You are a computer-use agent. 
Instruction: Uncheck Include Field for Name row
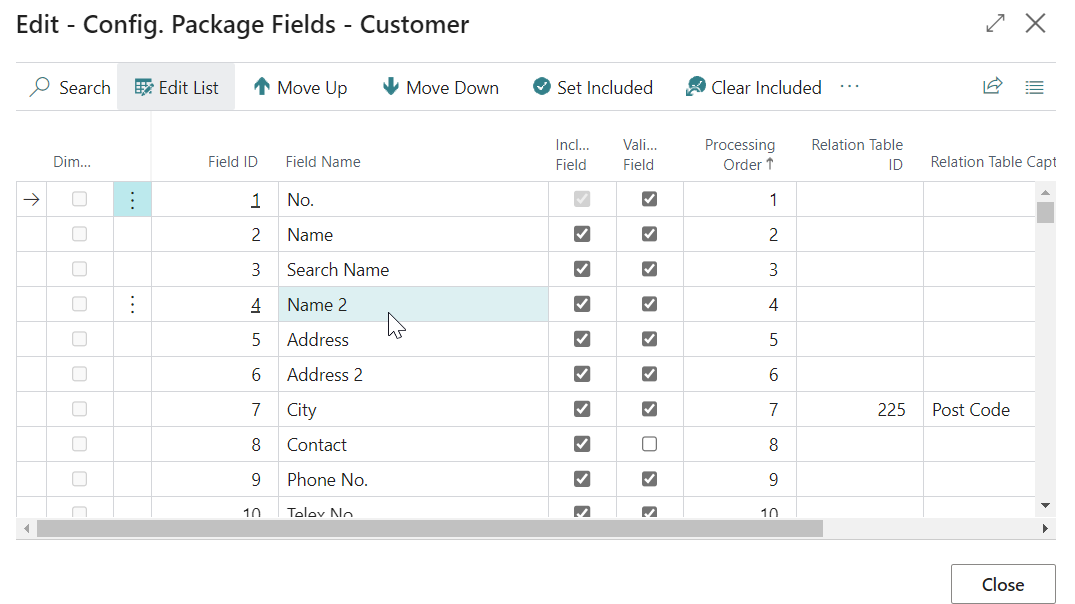pos(582,234)
